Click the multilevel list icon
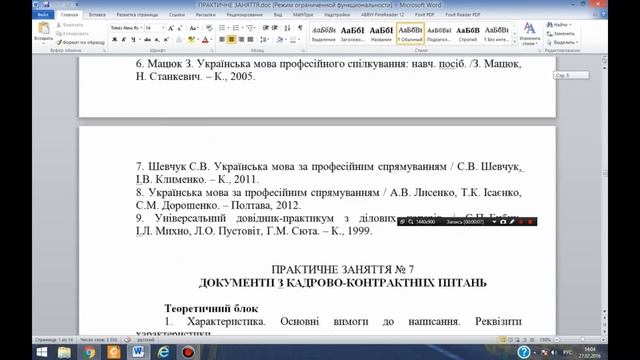This screenshot has width=640, height=360. click(x=249, y=28)
